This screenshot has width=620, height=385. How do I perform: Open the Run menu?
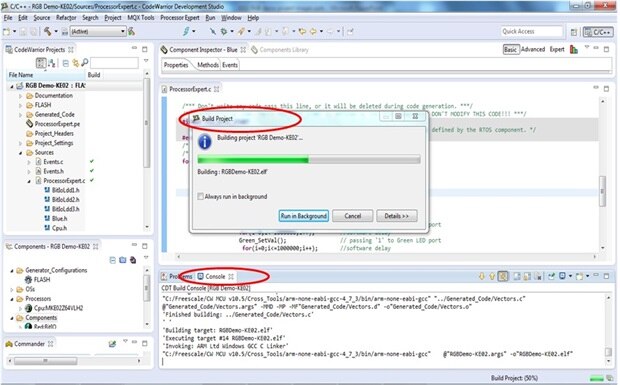pos(210,18)
